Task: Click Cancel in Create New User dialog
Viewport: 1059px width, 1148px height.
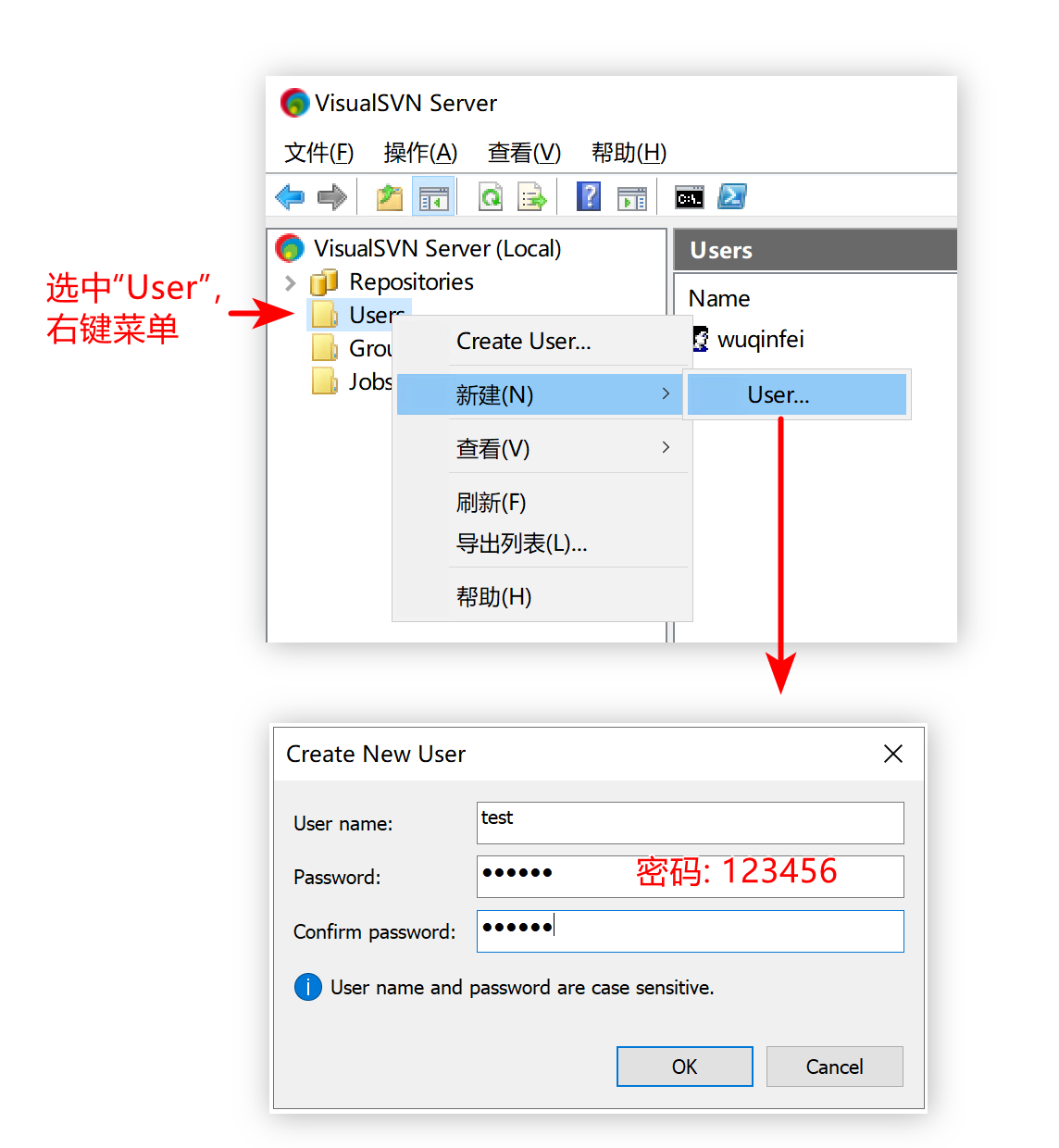Action: click(835, 1067)
